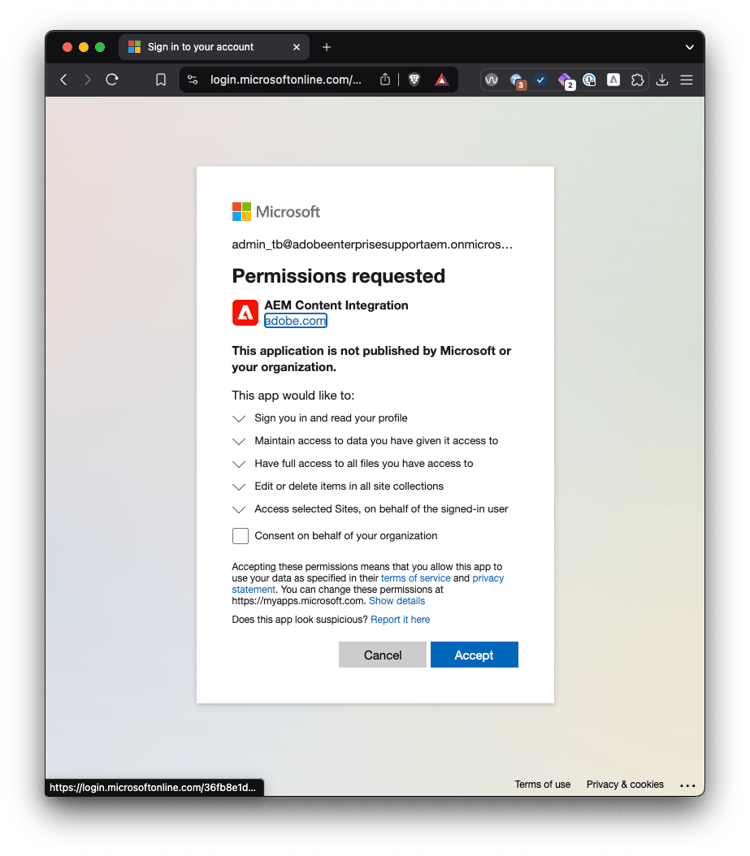Open the footer ellipsis more options

click(x=687, y=786)
